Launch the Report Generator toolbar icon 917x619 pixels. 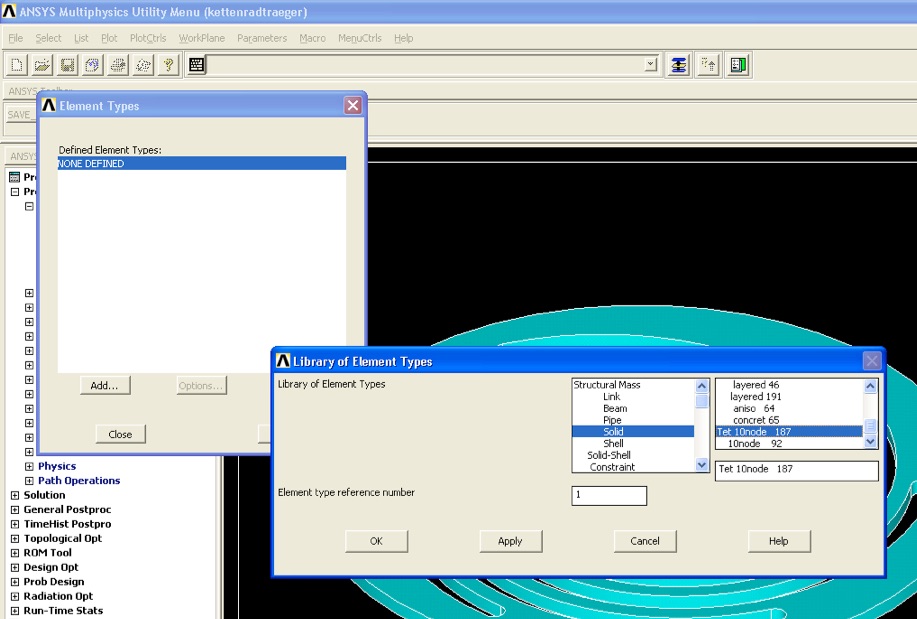(x=143, y=65)
